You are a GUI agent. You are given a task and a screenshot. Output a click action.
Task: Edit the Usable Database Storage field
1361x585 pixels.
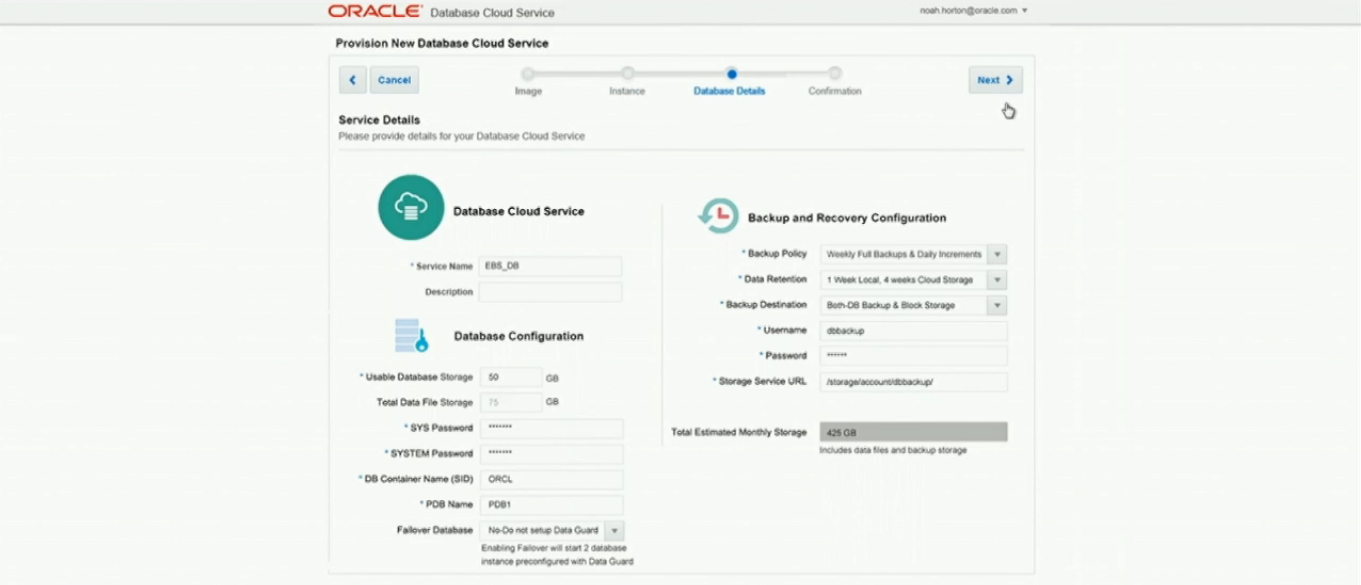(511, 377)
